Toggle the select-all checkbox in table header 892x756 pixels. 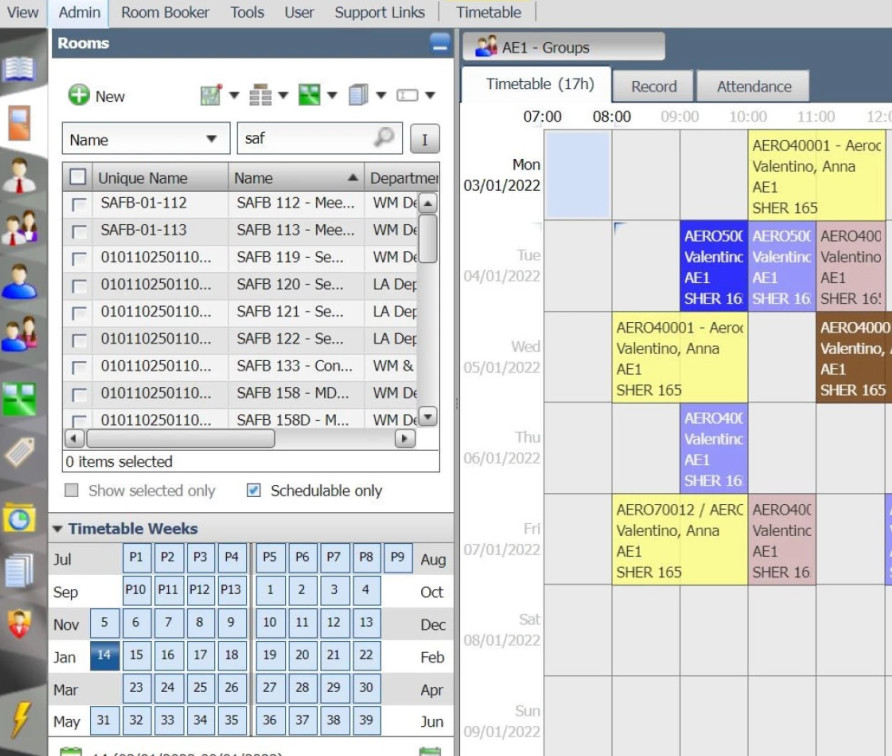point(78,178)
